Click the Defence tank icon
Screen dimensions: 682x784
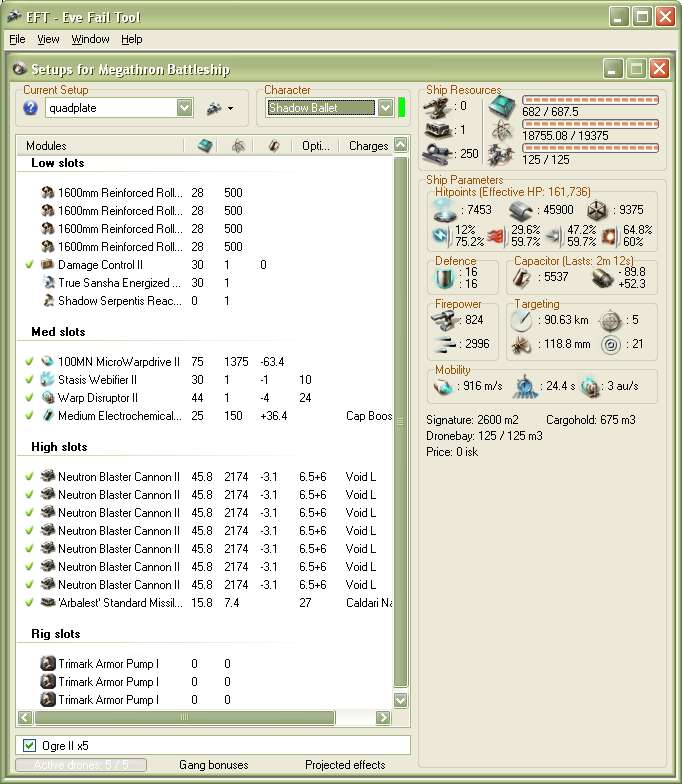444,278
